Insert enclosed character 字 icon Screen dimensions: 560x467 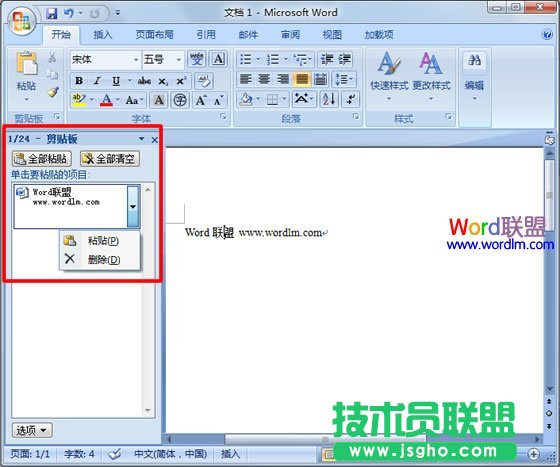[180, 100]
